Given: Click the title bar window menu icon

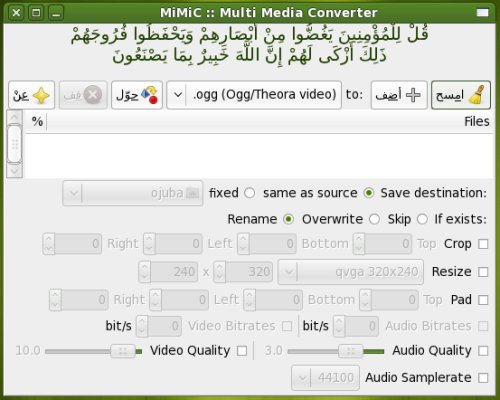Looking at the screenshot, I should [x=482, y=13].
